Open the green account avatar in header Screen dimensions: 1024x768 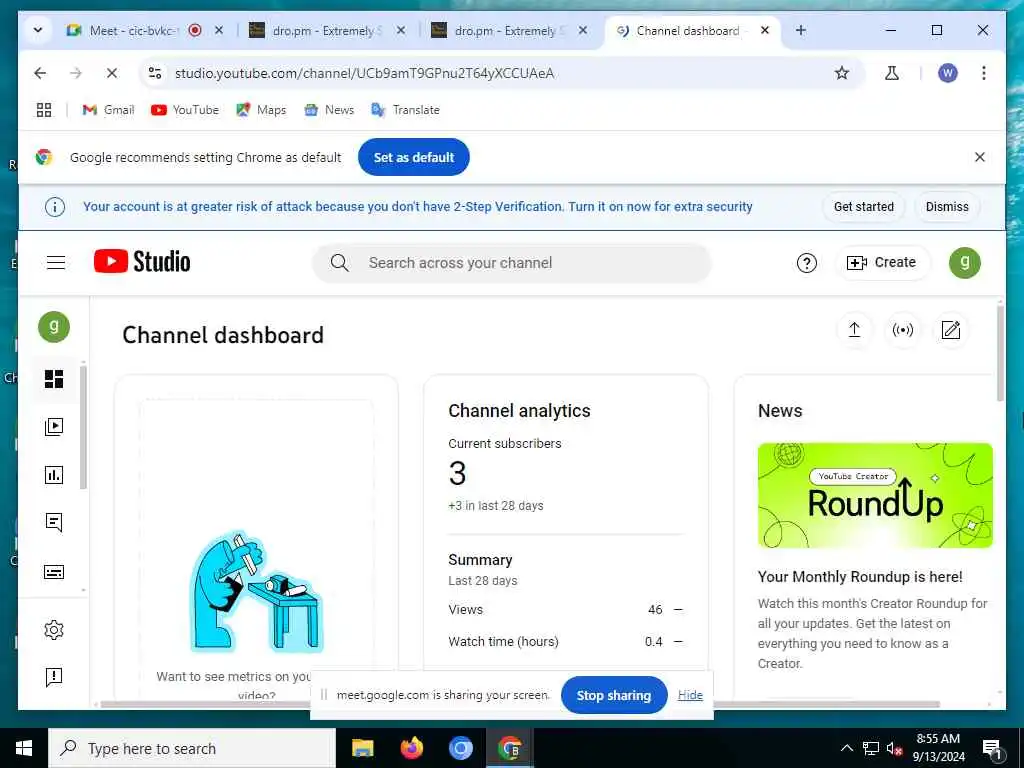coord(965,263)
